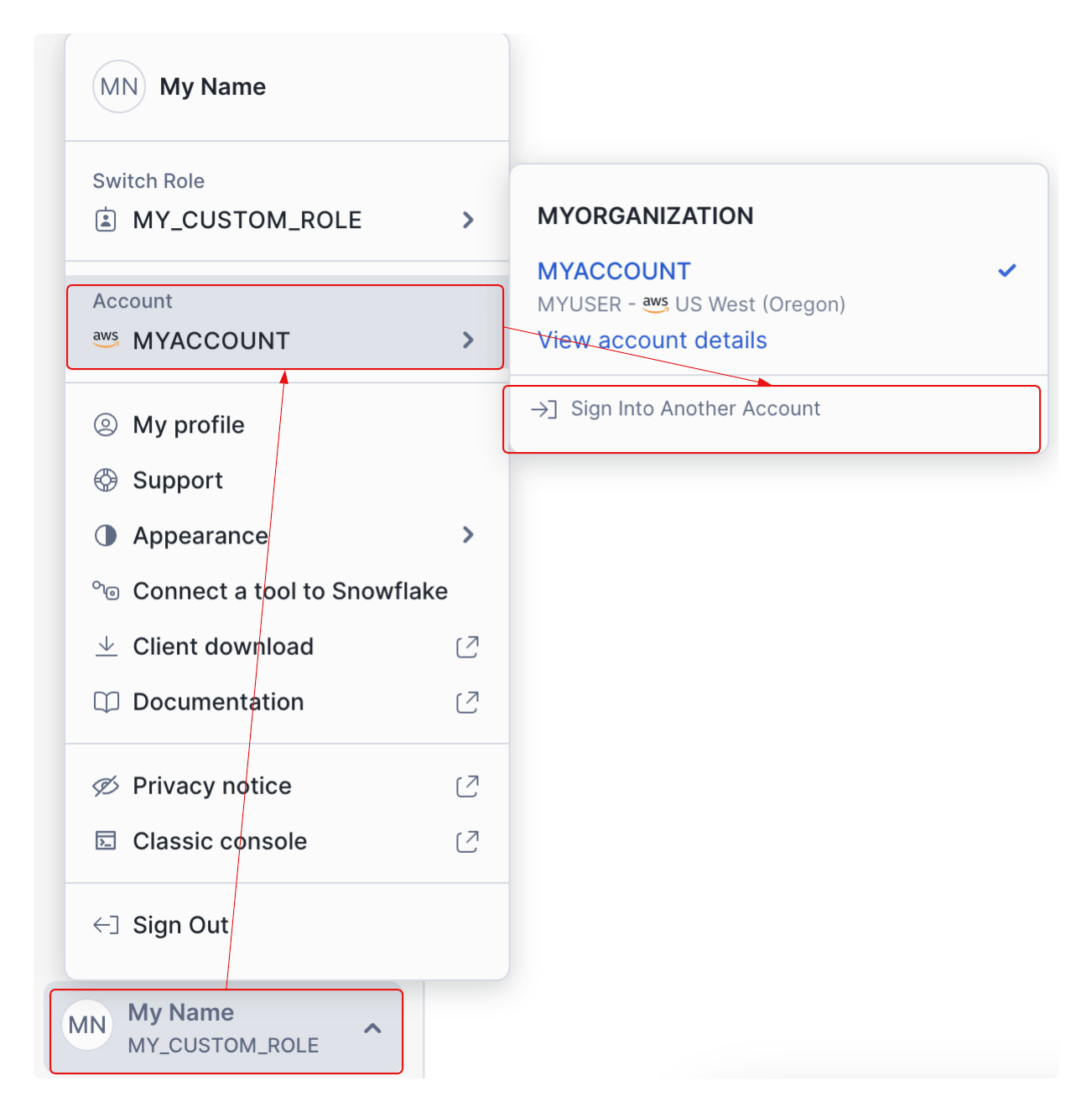The width and height of the screenshot is (1092, 1112).
Task: Open the Appearance submenu chevron
Action: (x=468, y=536)
